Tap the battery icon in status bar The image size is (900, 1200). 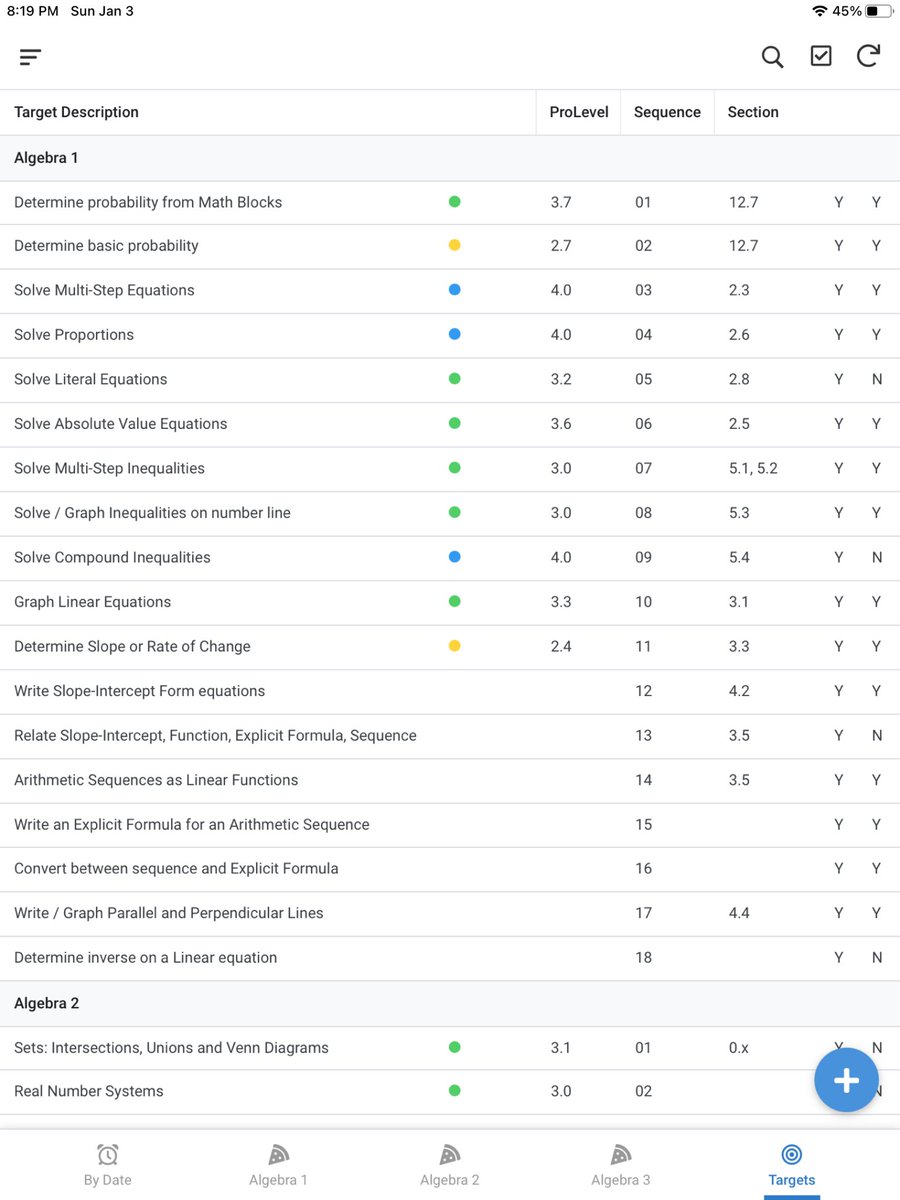pyautogui.click(x=879, y=11)
